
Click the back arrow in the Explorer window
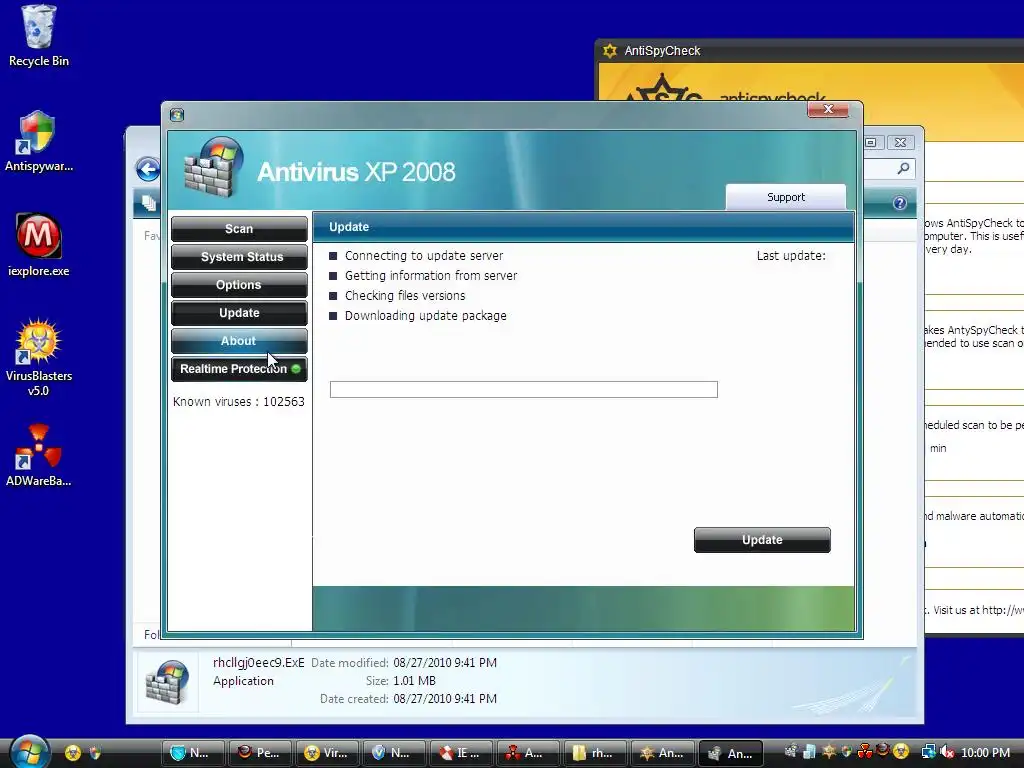tap(148, 170)
